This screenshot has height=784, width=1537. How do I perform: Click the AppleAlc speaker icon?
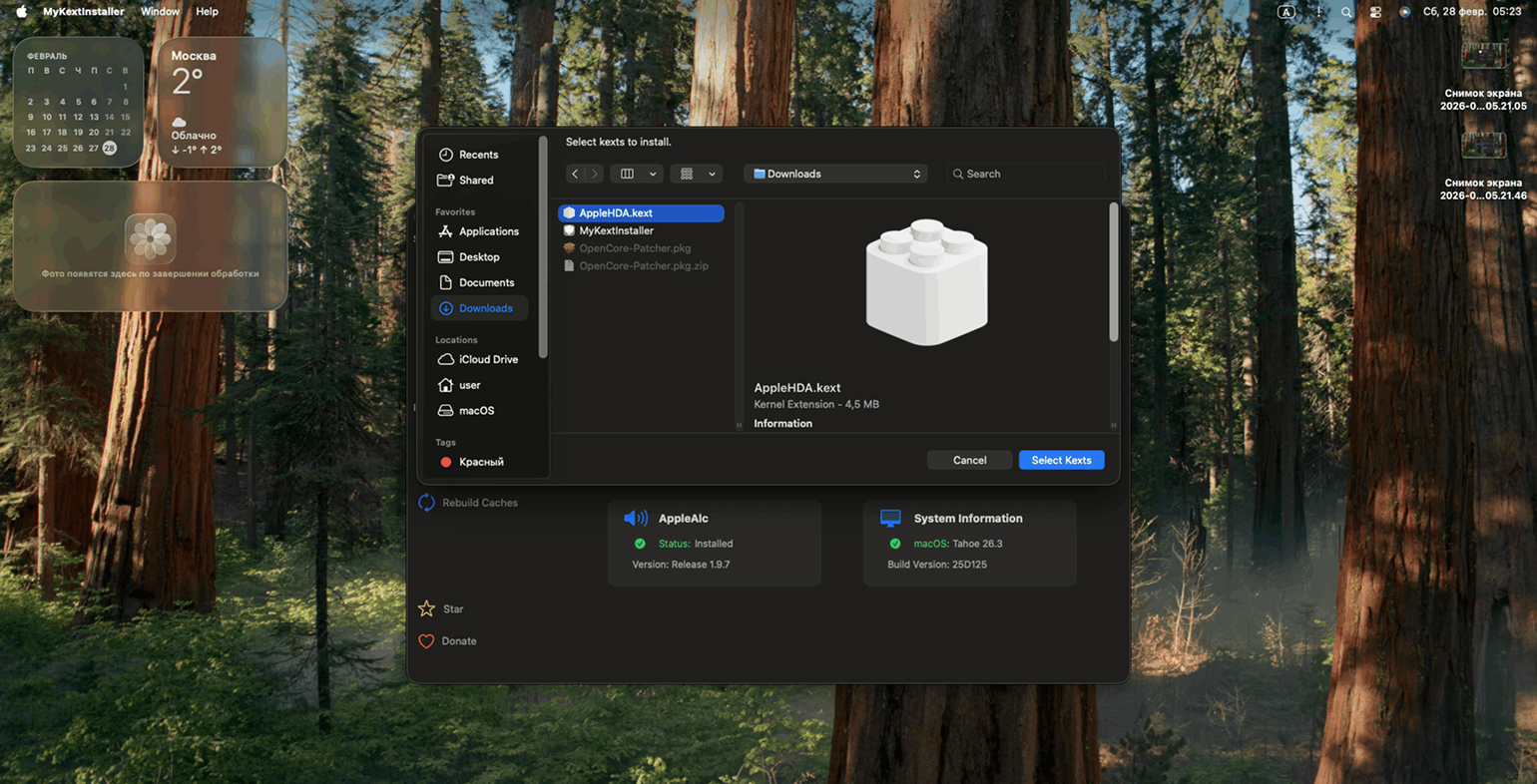click(x=636, y=518)
